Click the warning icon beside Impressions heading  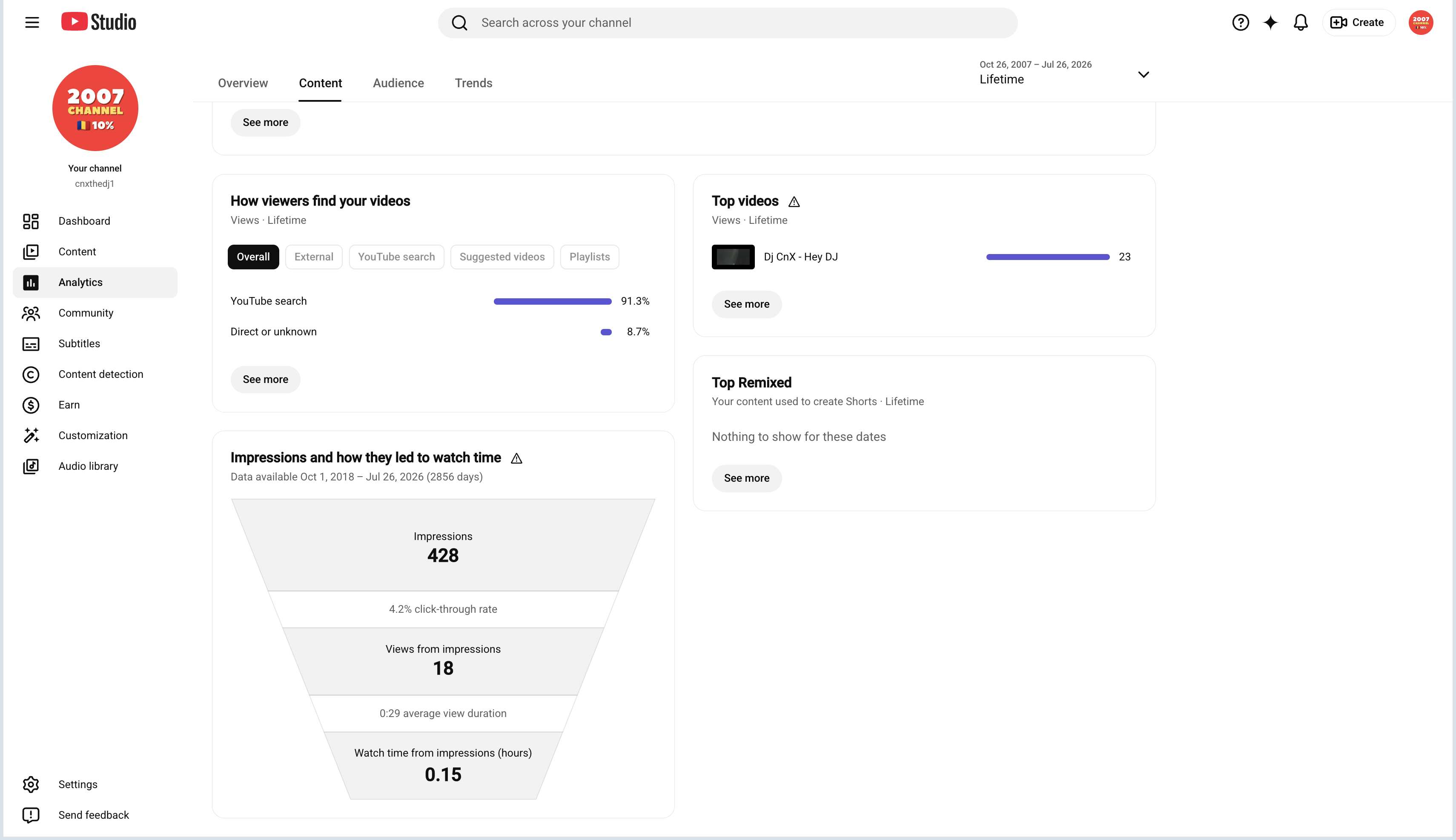[516, 458]
